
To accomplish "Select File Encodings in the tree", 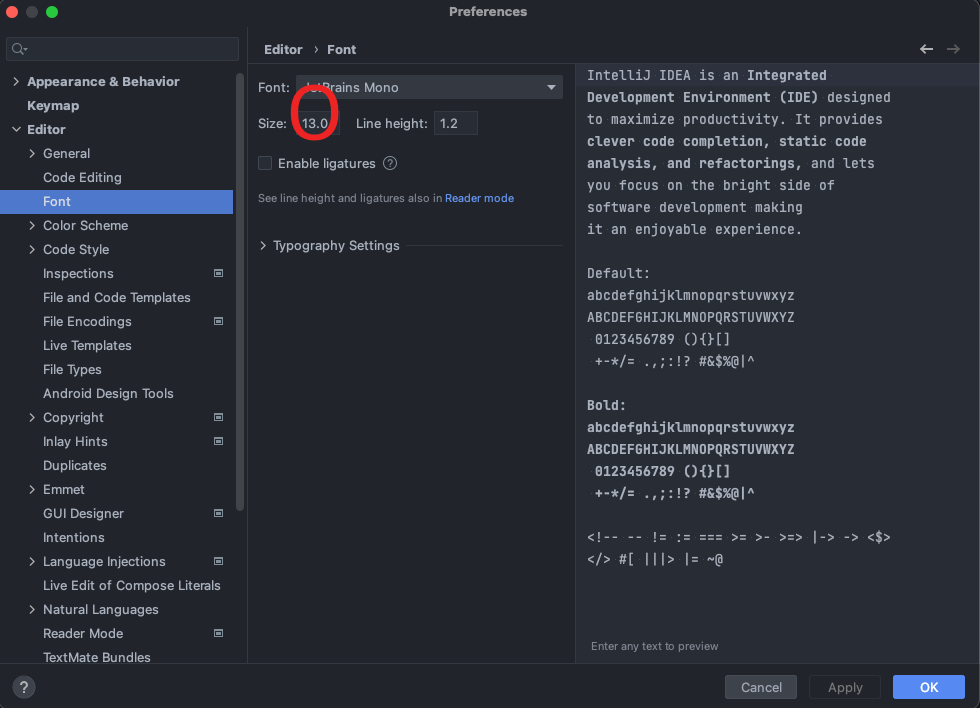I will (88, 321).
